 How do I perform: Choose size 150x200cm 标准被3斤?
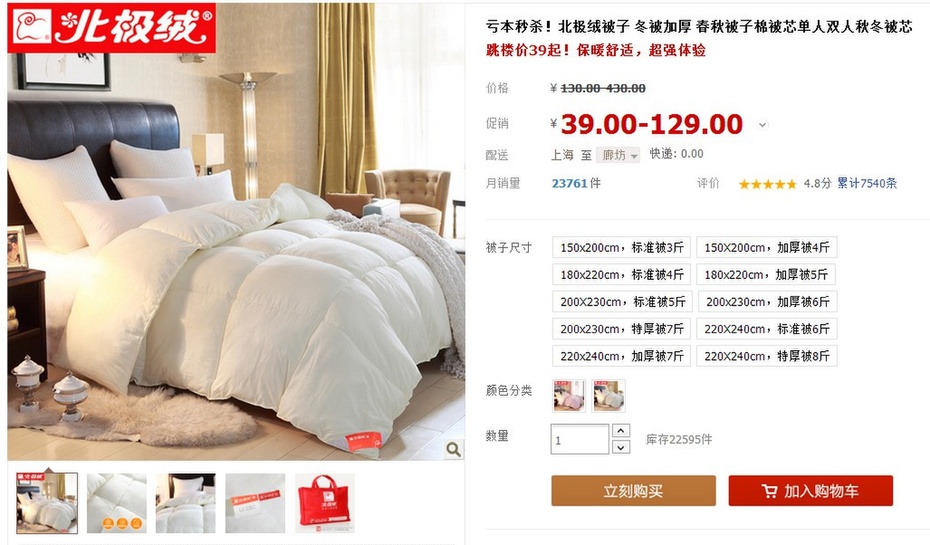tap(622, 247)
